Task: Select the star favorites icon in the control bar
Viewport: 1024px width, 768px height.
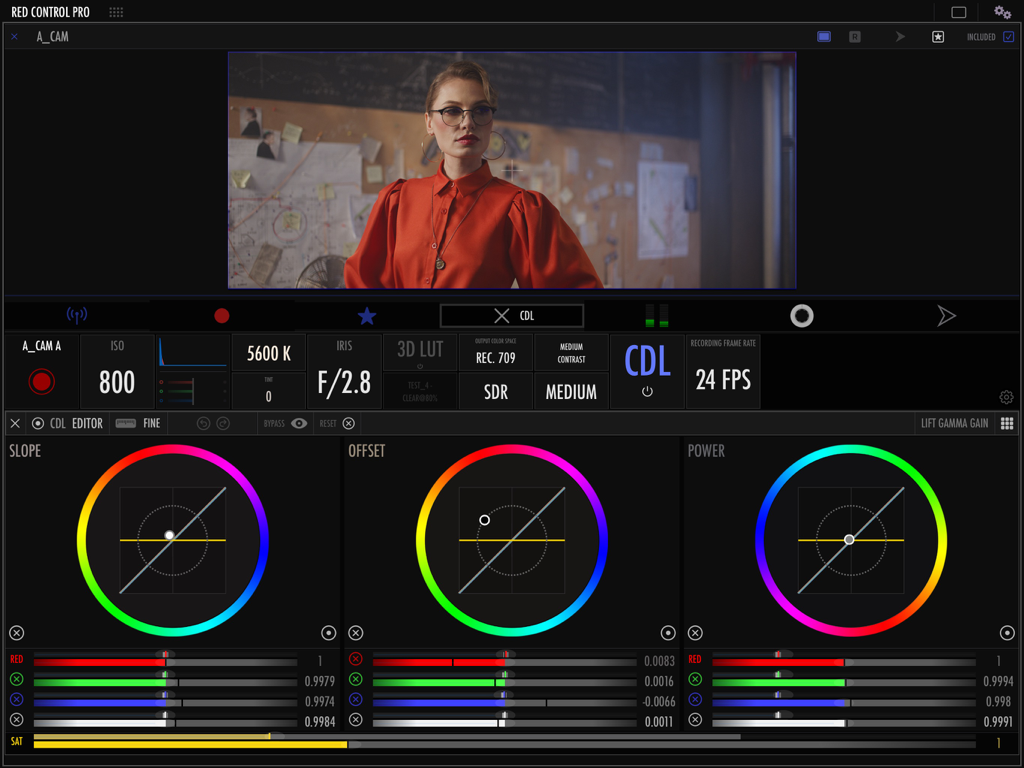Action: [368, 315]
